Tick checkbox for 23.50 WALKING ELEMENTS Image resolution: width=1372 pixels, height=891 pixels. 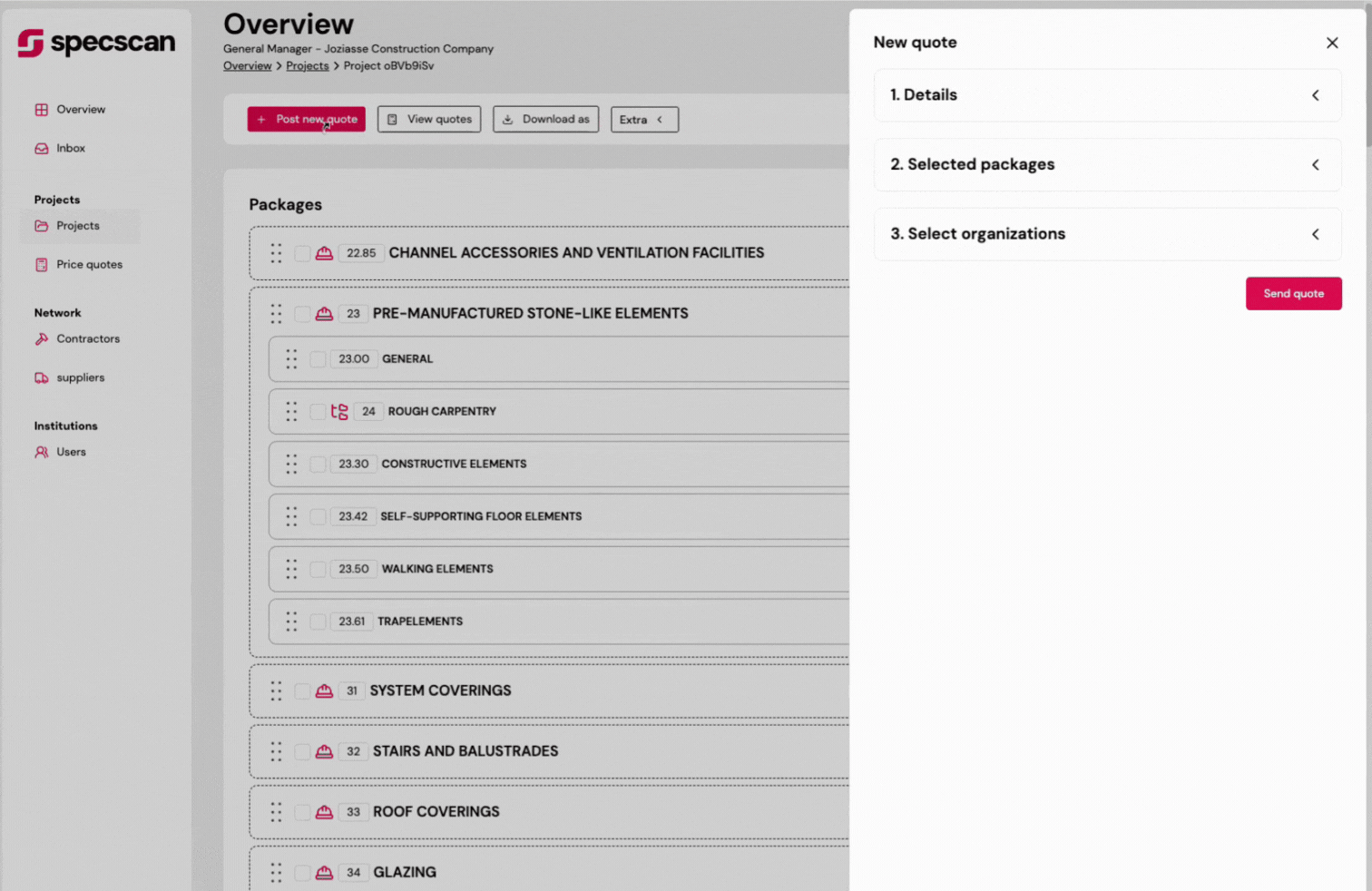click(318, 570)
